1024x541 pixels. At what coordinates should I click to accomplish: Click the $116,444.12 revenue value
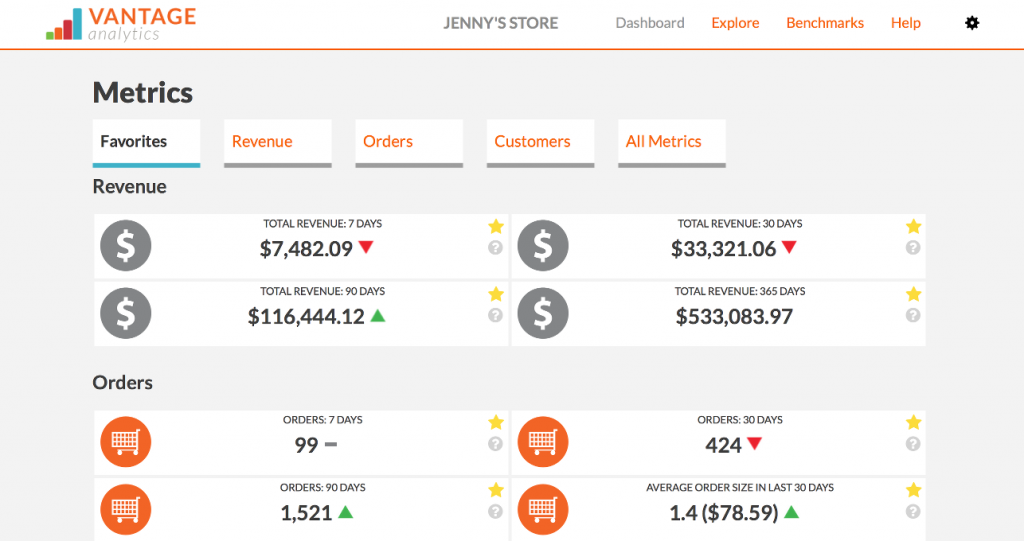(306, 317)
